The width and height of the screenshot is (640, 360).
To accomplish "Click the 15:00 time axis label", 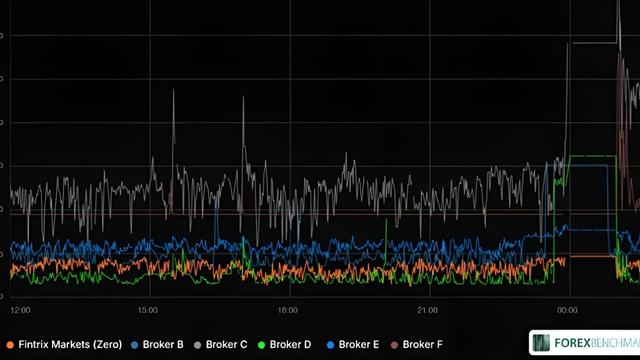I will click(x=147, y=310).
